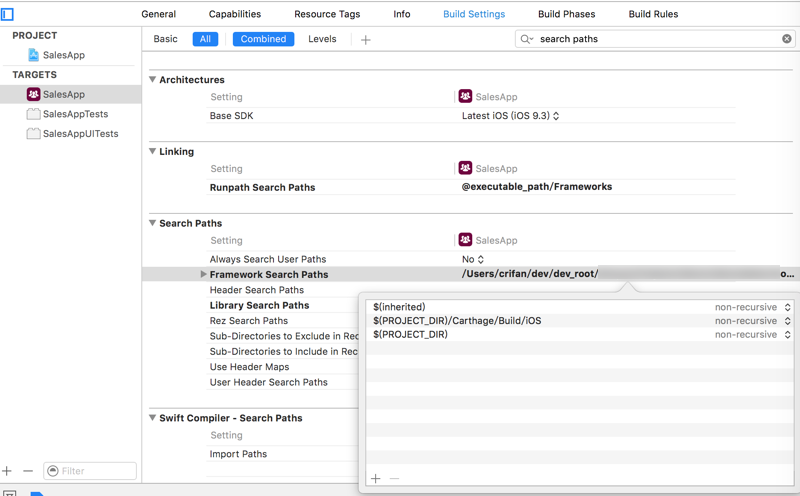This screenshot has width=800, height=496.
Task: Switch to the Basic settings filter
Action: [x=166, y=39]
